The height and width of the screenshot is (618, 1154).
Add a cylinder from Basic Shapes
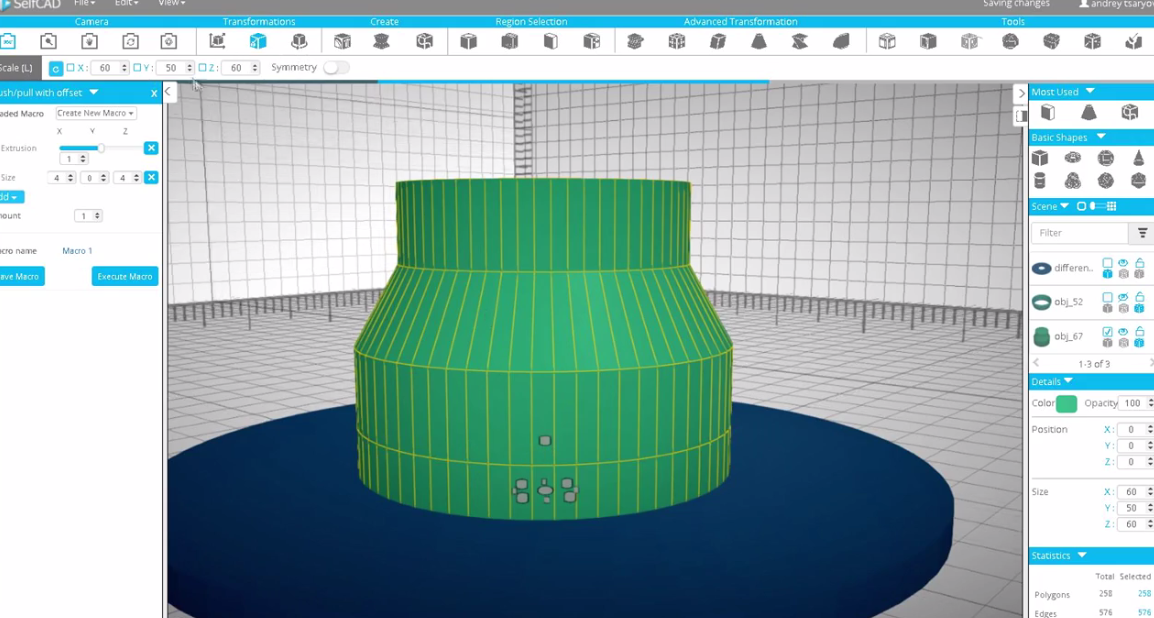point(1039,180)
